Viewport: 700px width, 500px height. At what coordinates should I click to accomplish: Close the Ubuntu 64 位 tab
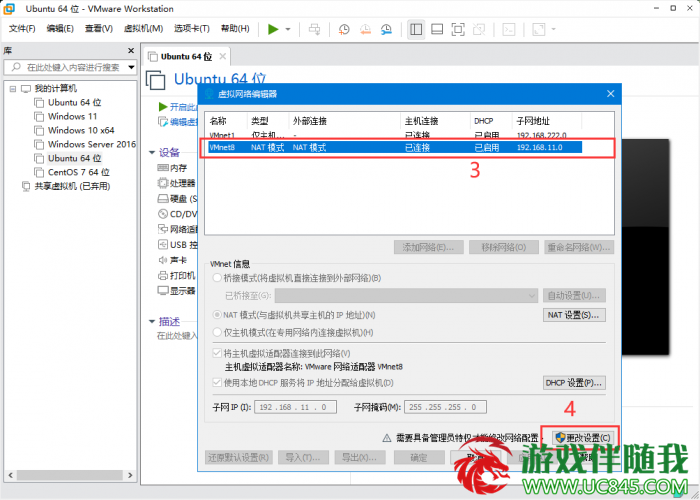tap(222, 57)
